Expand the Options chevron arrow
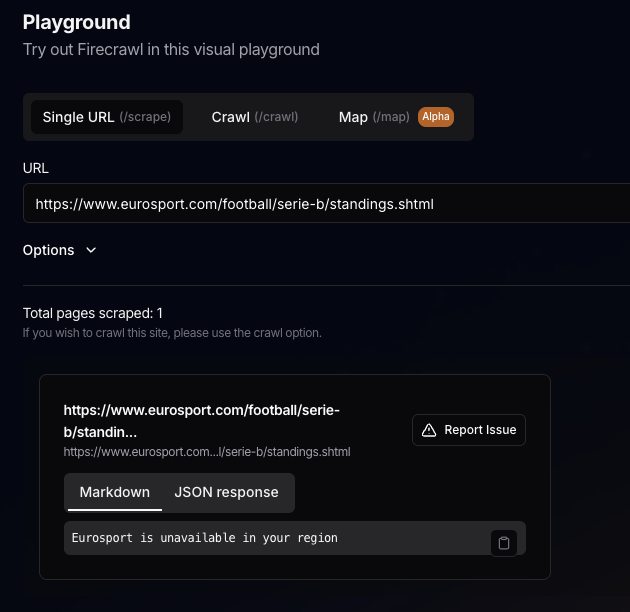Viewport: 630px width, 612px height. [91, 251]
